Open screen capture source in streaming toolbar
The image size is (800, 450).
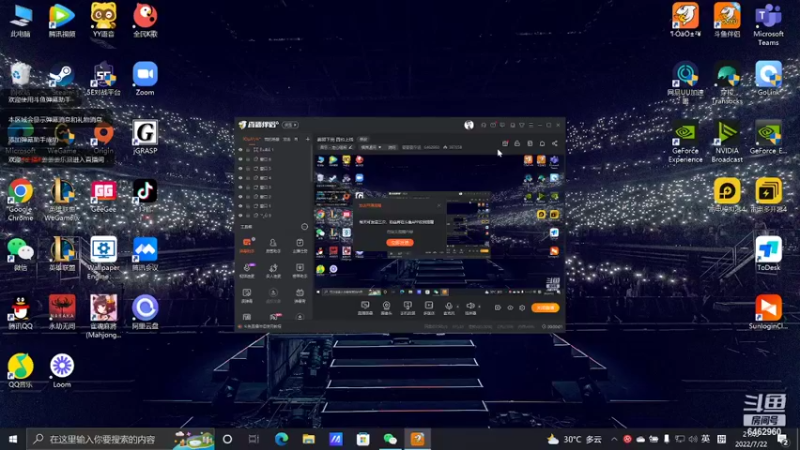(365, 308)
